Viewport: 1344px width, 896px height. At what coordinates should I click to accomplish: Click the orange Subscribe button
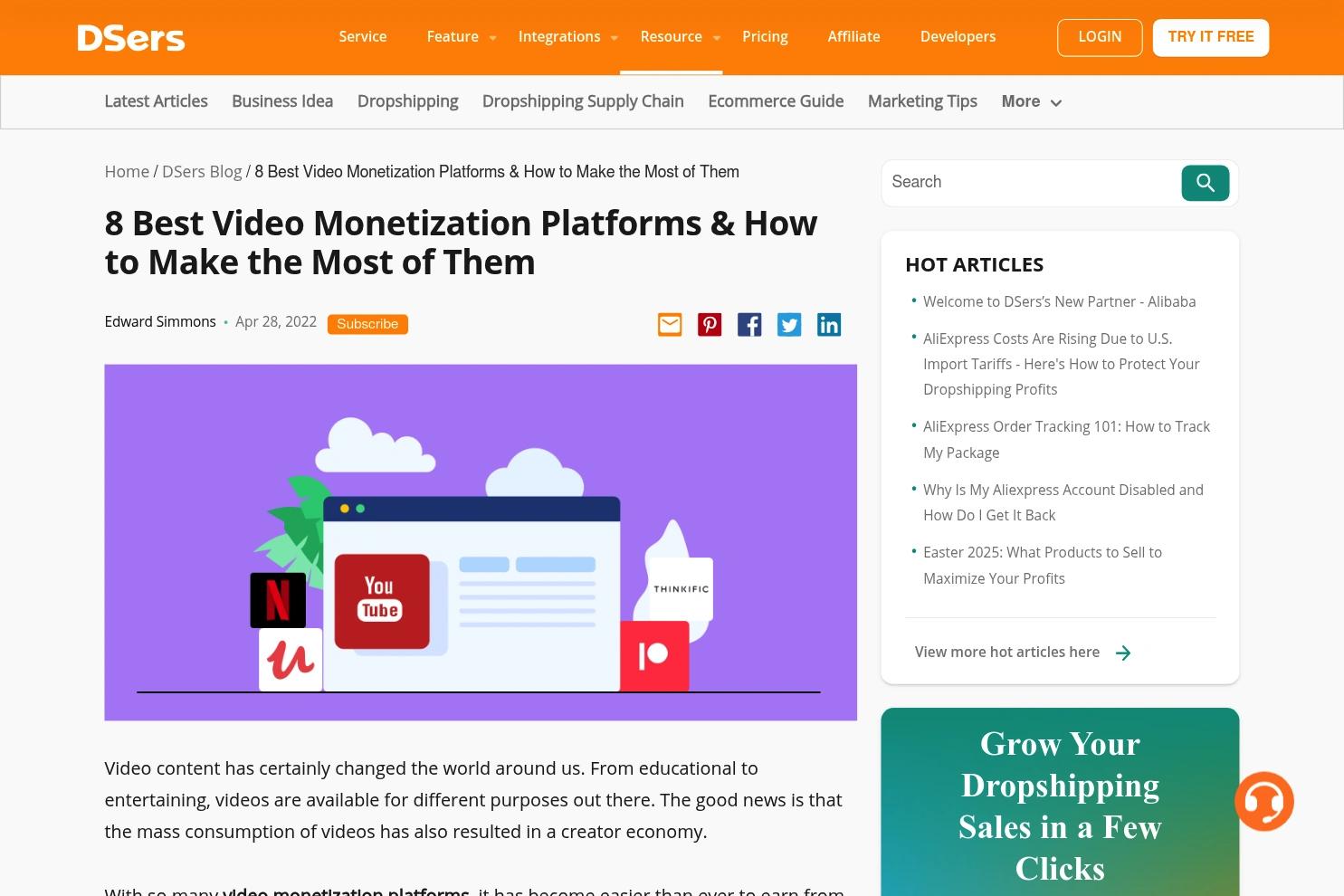coord(367,324)
